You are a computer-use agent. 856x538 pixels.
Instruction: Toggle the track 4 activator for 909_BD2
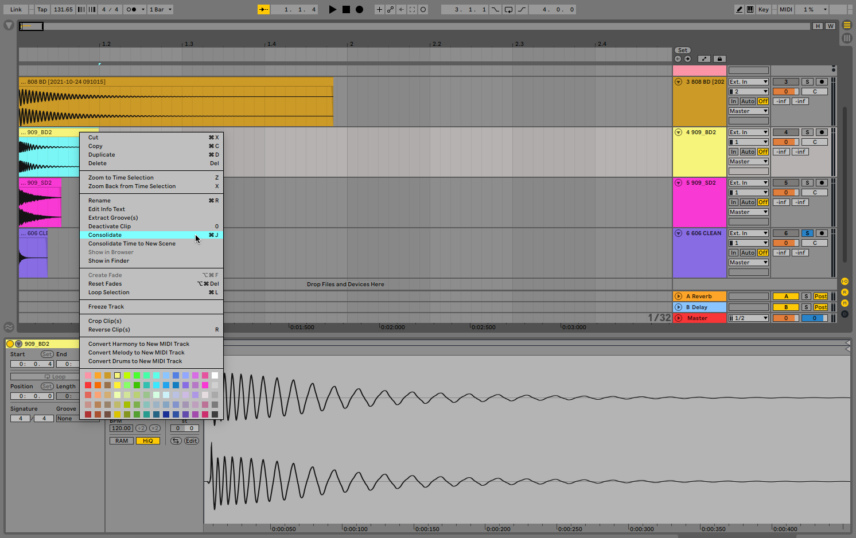tap(786, 132)
